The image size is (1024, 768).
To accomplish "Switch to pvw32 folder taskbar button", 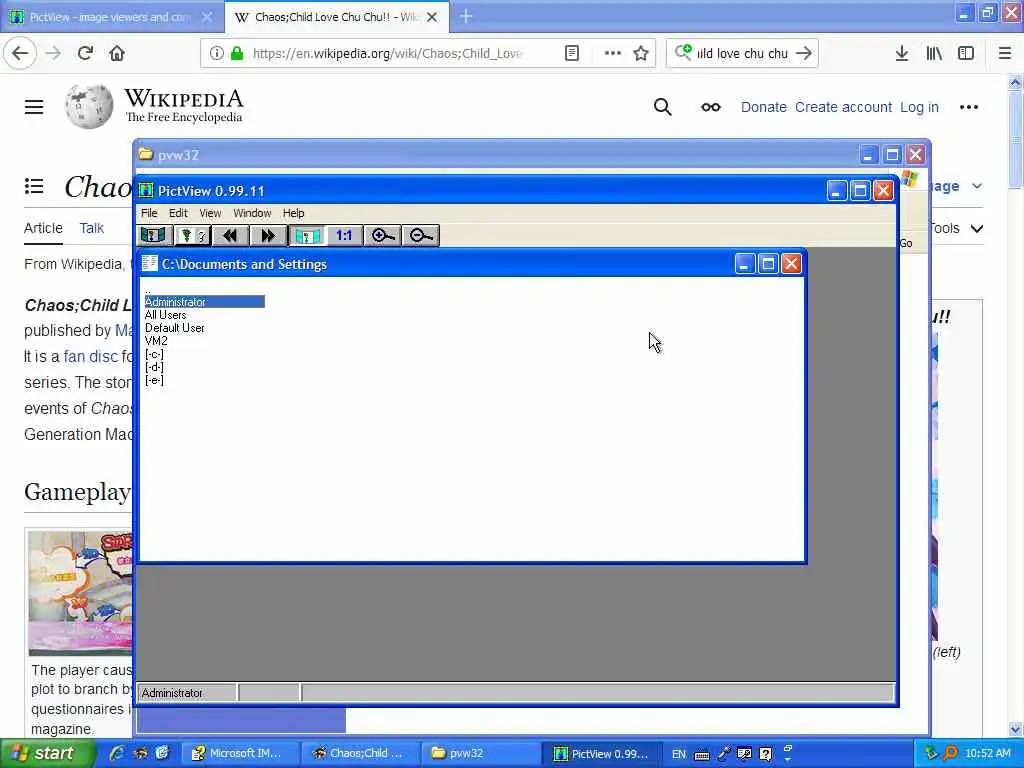I will (479, 753).
